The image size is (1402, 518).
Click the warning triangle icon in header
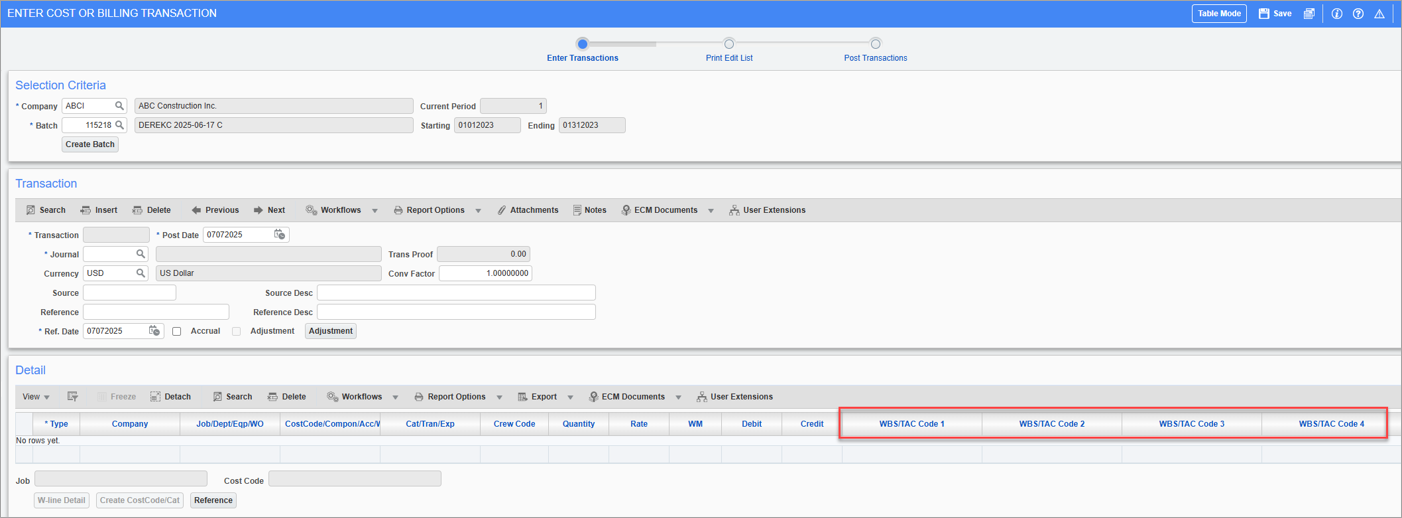pos(1379,14)
